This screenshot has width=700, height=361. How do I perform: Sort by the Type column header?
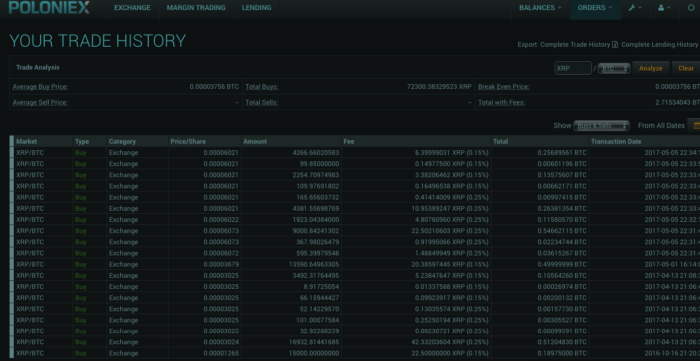82,141
